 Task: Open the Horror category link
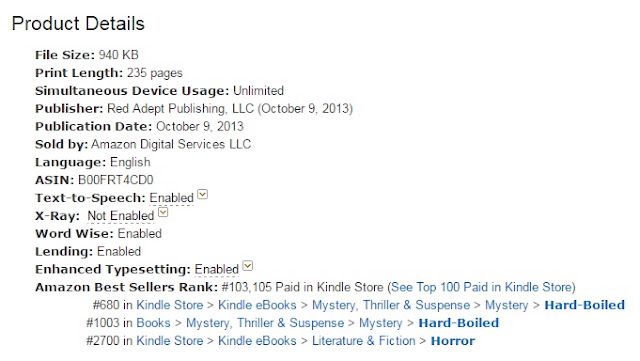pyautogui.click(x=453, y=341)
